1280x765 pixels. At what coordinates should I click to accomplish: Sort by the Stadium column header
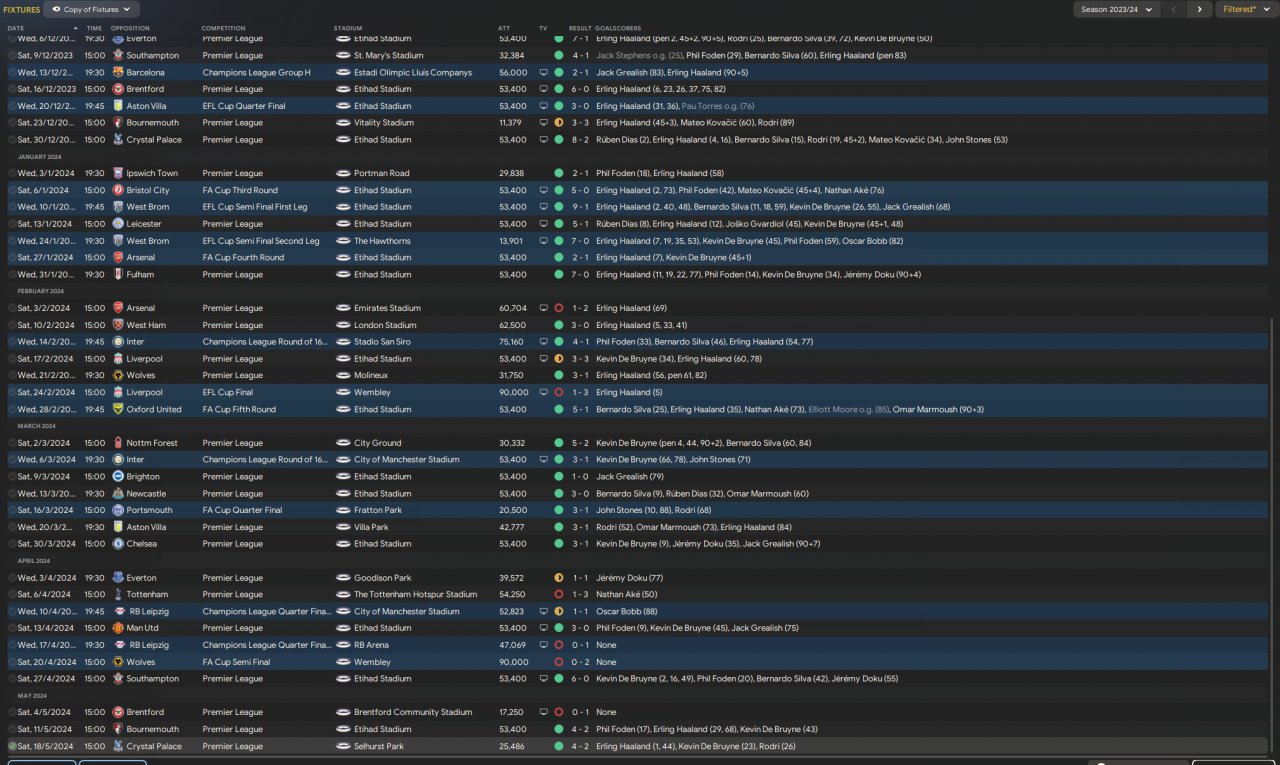point(348,28)
